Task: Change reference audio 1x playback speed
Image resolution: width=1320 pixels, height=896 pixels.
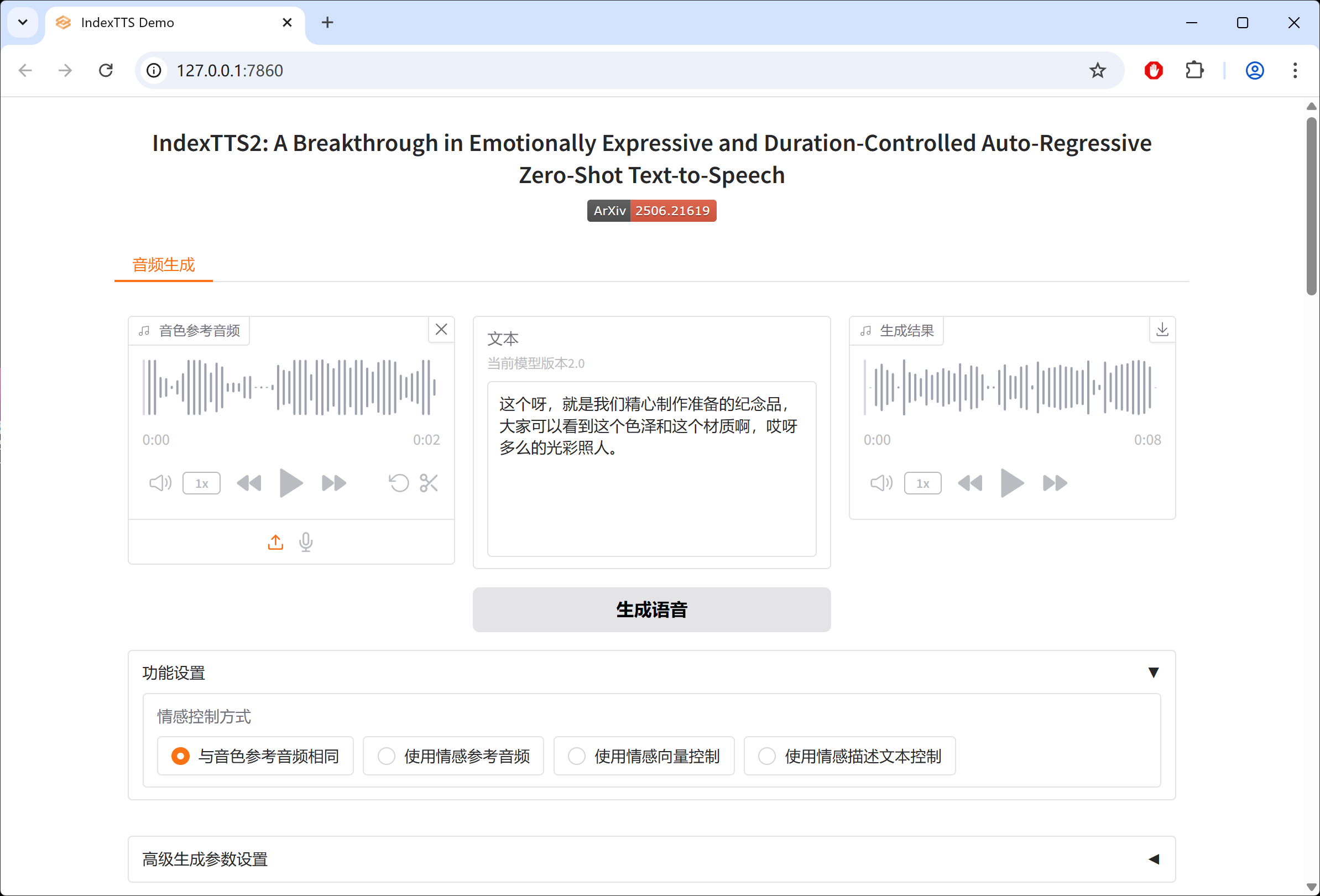Action: pos(202,483)
